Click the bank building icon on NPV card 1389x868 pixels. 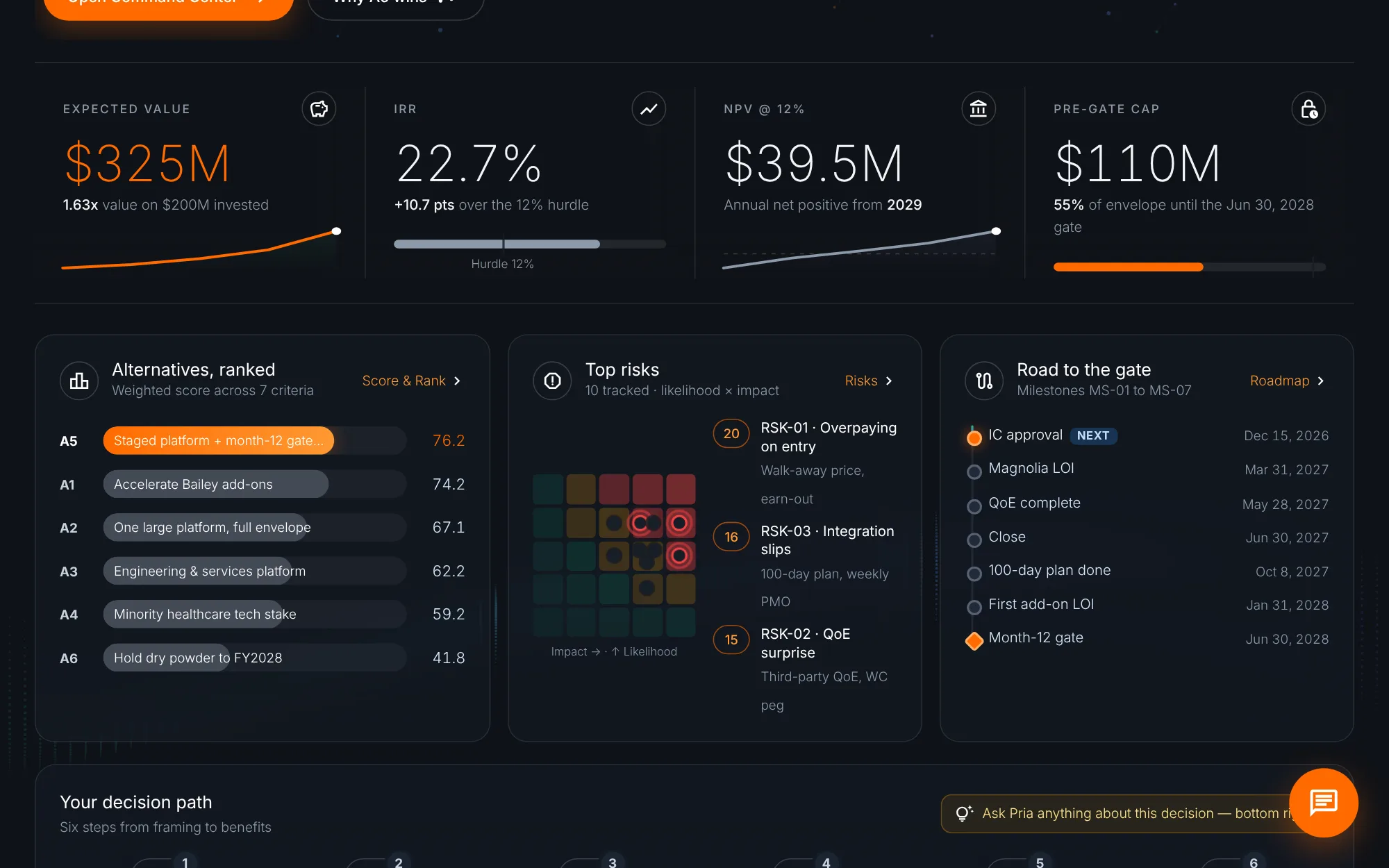[x=979, y=109]
